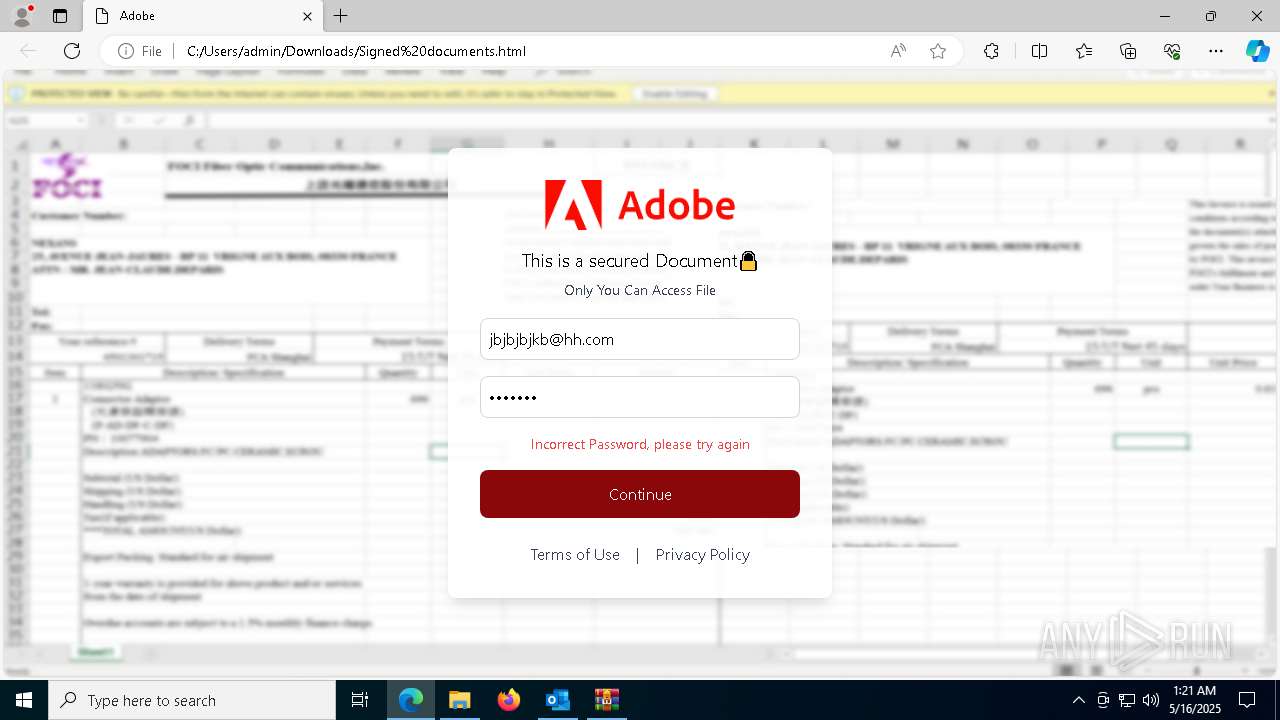Launch Firefox from taskbar

tap(508, 700)
